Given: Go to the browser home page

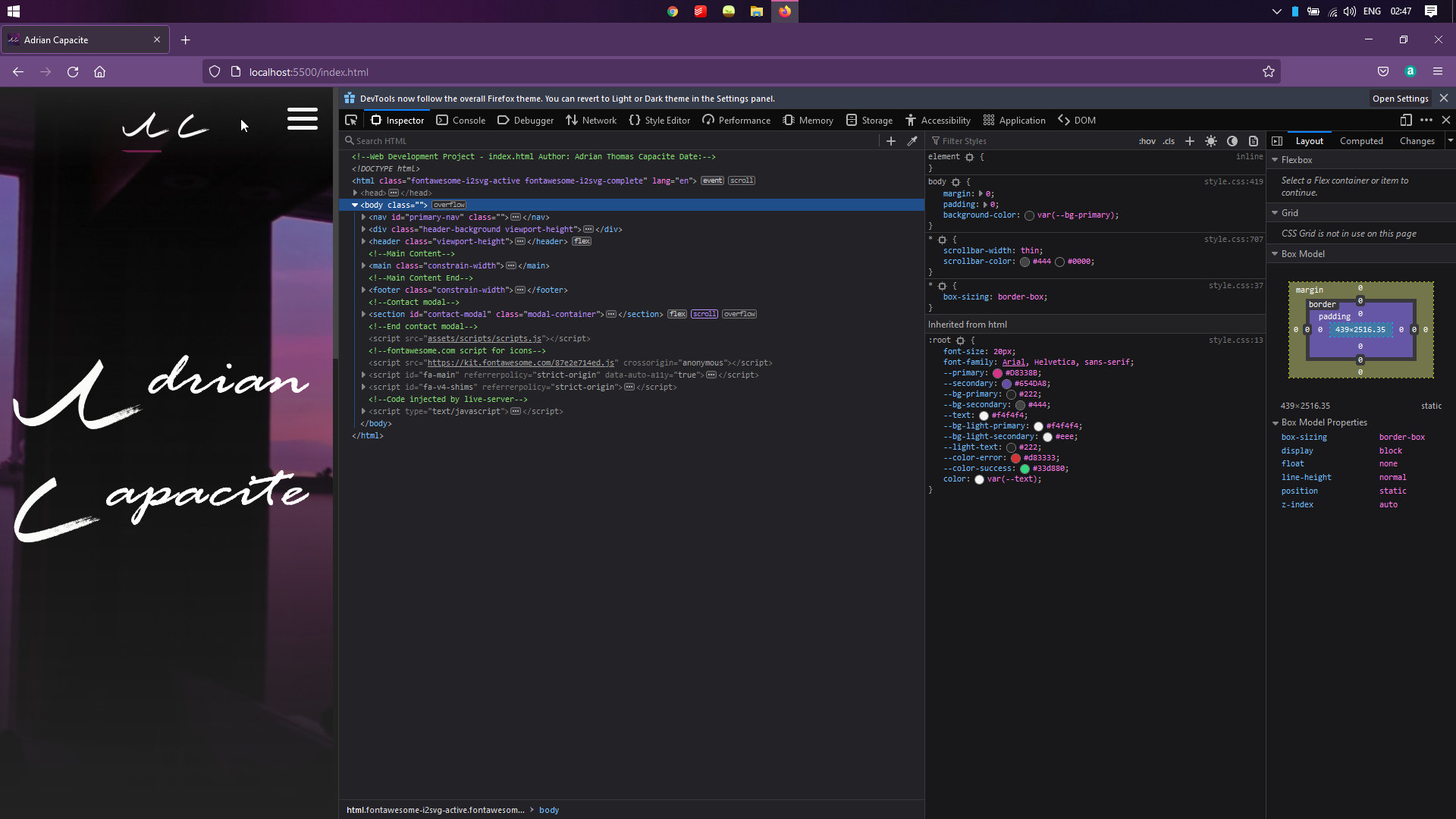Looking at the screenshot, I should 99,72.
